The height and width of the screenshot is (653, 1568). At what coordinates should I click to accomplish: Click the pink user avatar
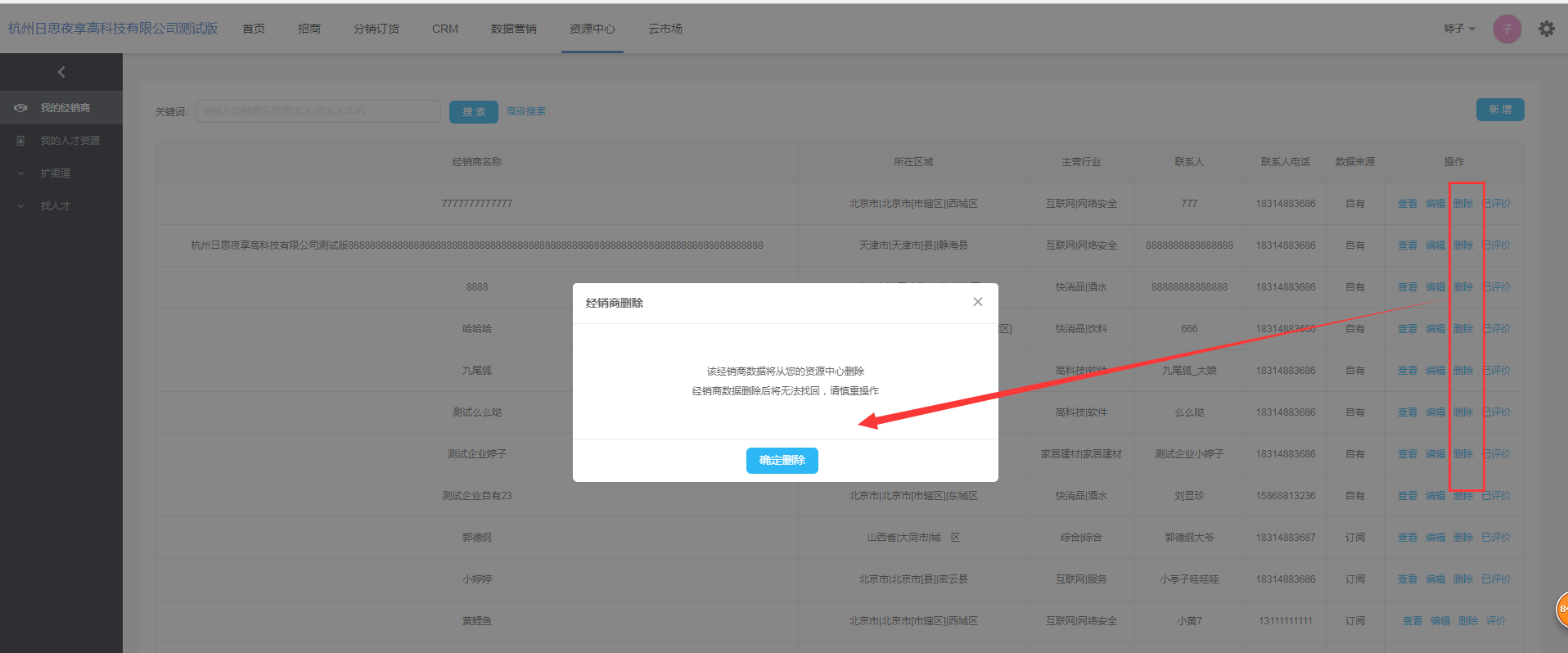click(1507, 29)
